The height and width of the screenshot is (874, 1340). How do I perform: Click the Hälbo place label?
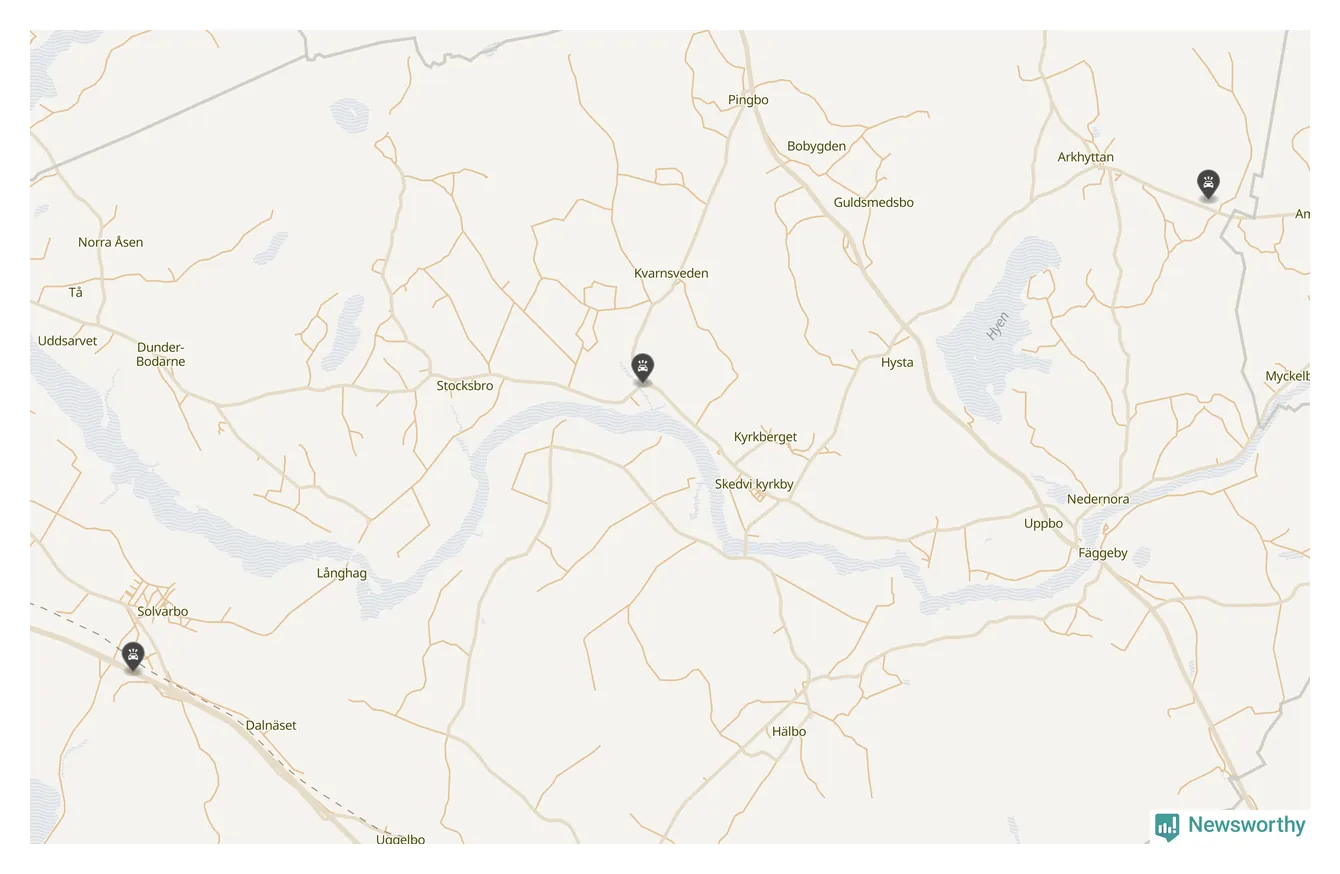(789, 731)
